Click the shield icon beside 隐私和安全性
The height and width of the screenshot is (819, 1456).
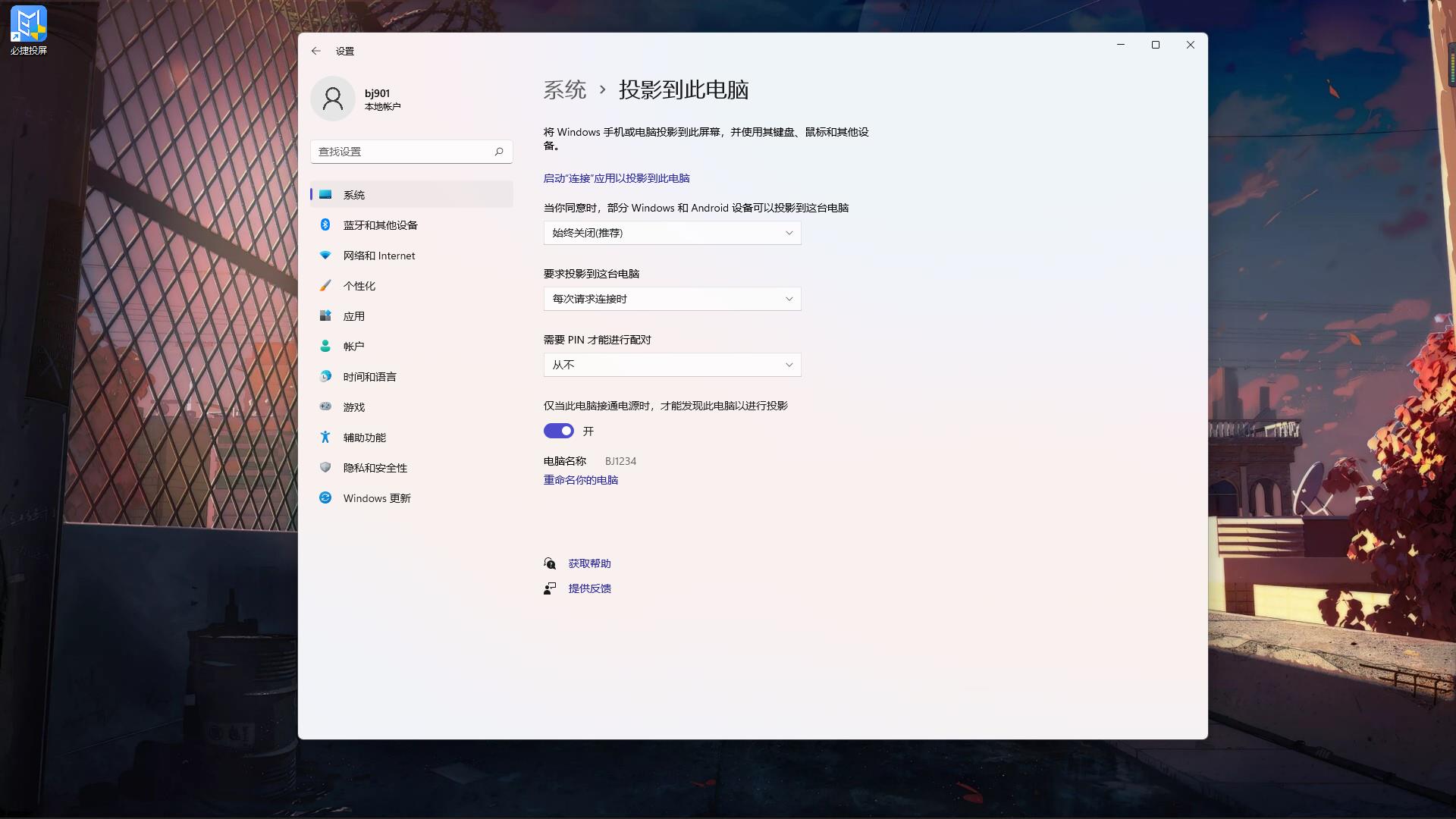[x=325, y=467]
